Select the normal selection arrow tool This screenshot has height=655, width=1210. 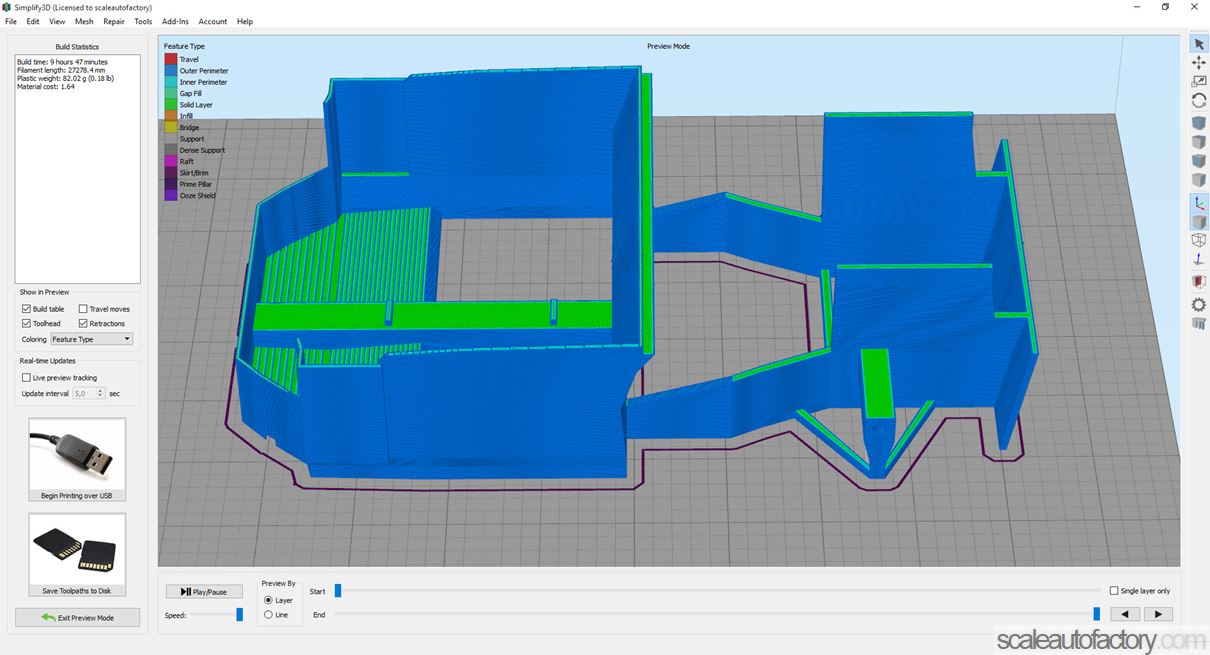tap(1198, 44)
